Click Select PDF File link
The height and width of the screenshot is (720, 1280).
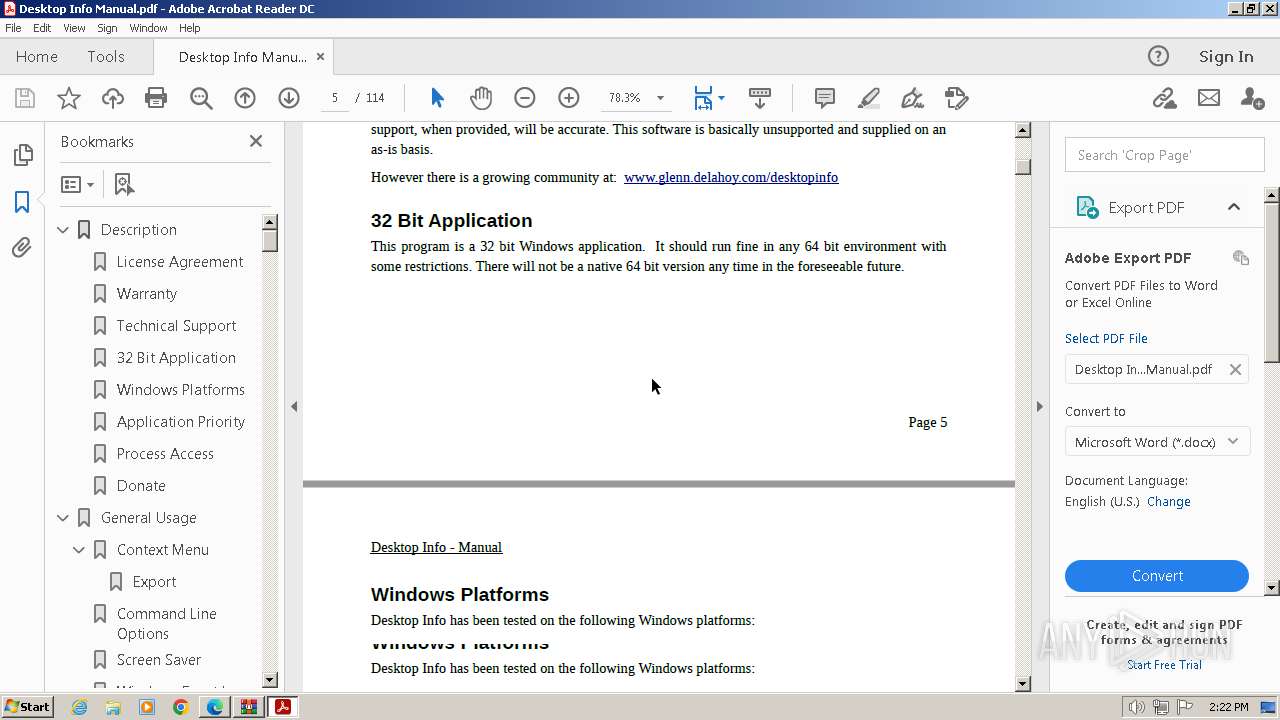[x=1106, y=338]
